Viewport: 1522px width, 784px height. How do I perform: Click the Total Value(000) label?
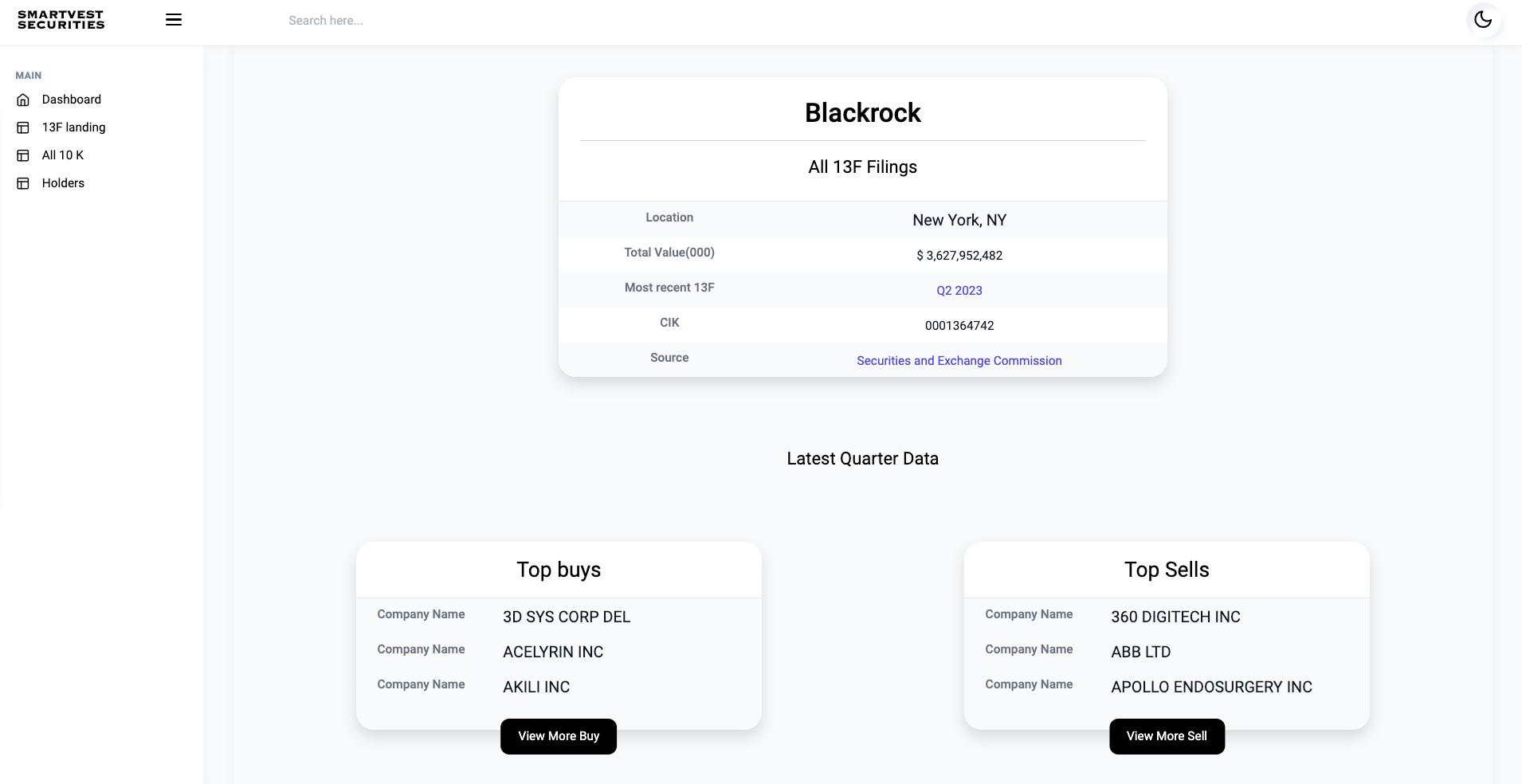(669, 253)
